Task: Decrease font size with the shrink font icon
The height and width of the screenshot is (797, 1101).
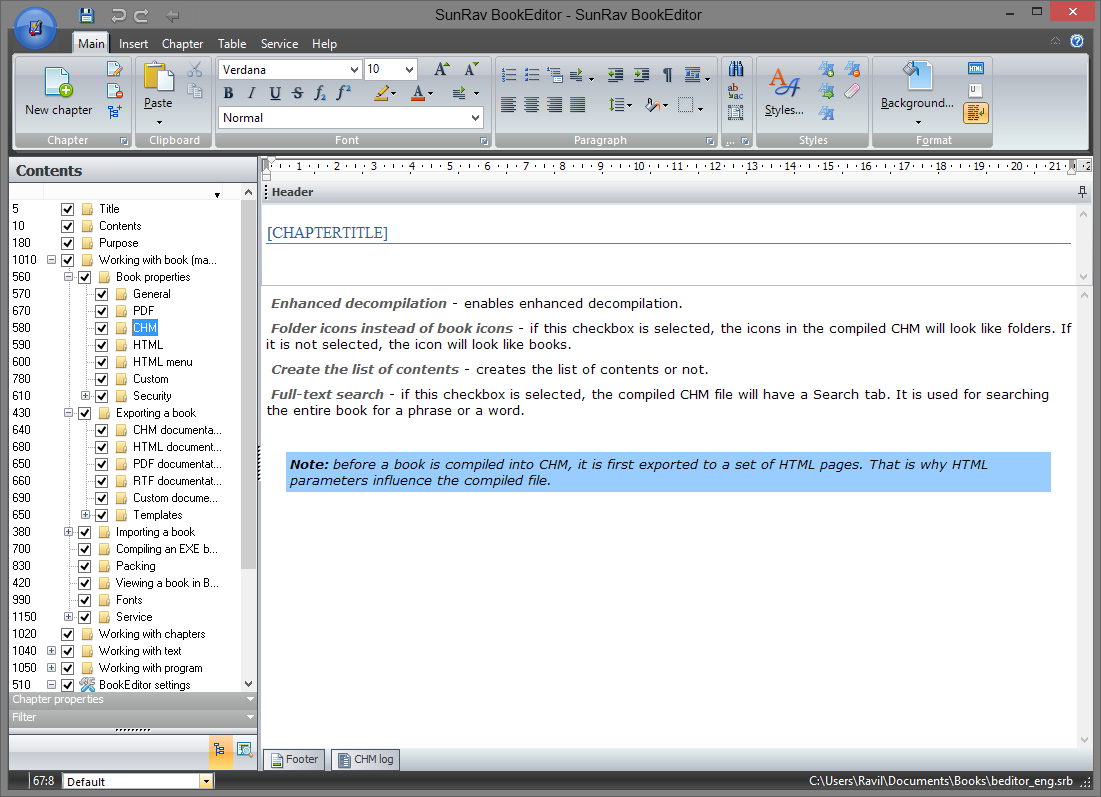Action: point(471,69)
